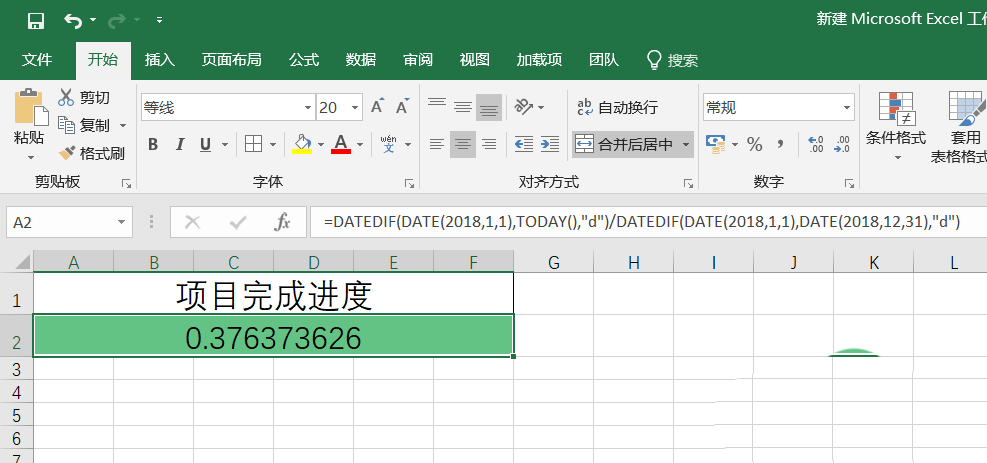The image size is (987, 463).
Task: Switch to Review (审阅) tab
Action: (x=418, y=60)
